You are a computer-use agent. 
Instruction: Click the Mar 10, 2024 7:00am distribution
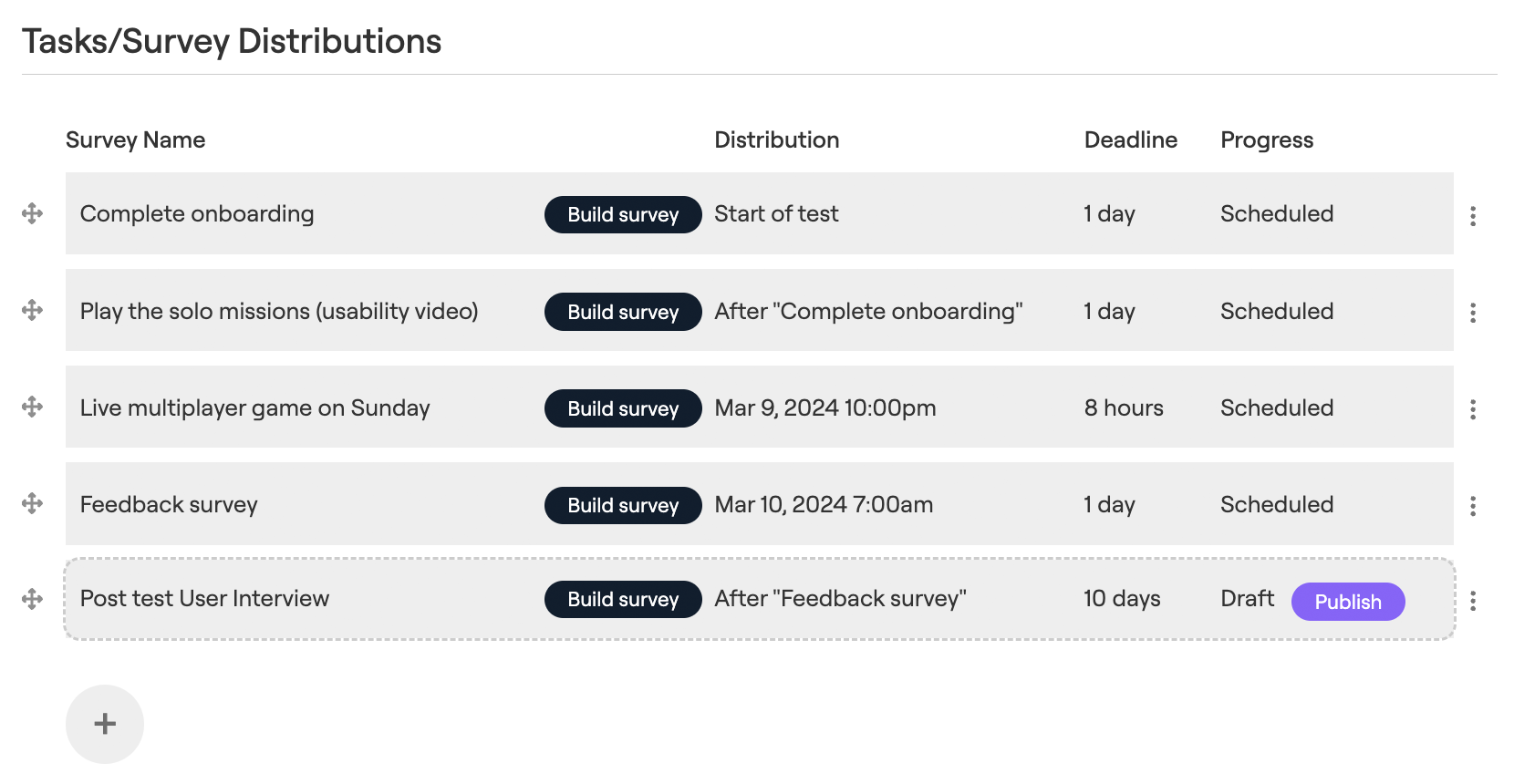[x=824, y=504]
